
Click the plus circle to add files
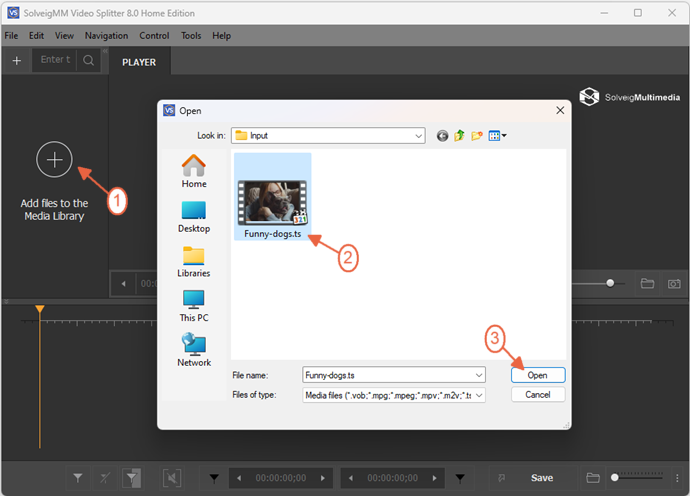click(x=54, y=160)
